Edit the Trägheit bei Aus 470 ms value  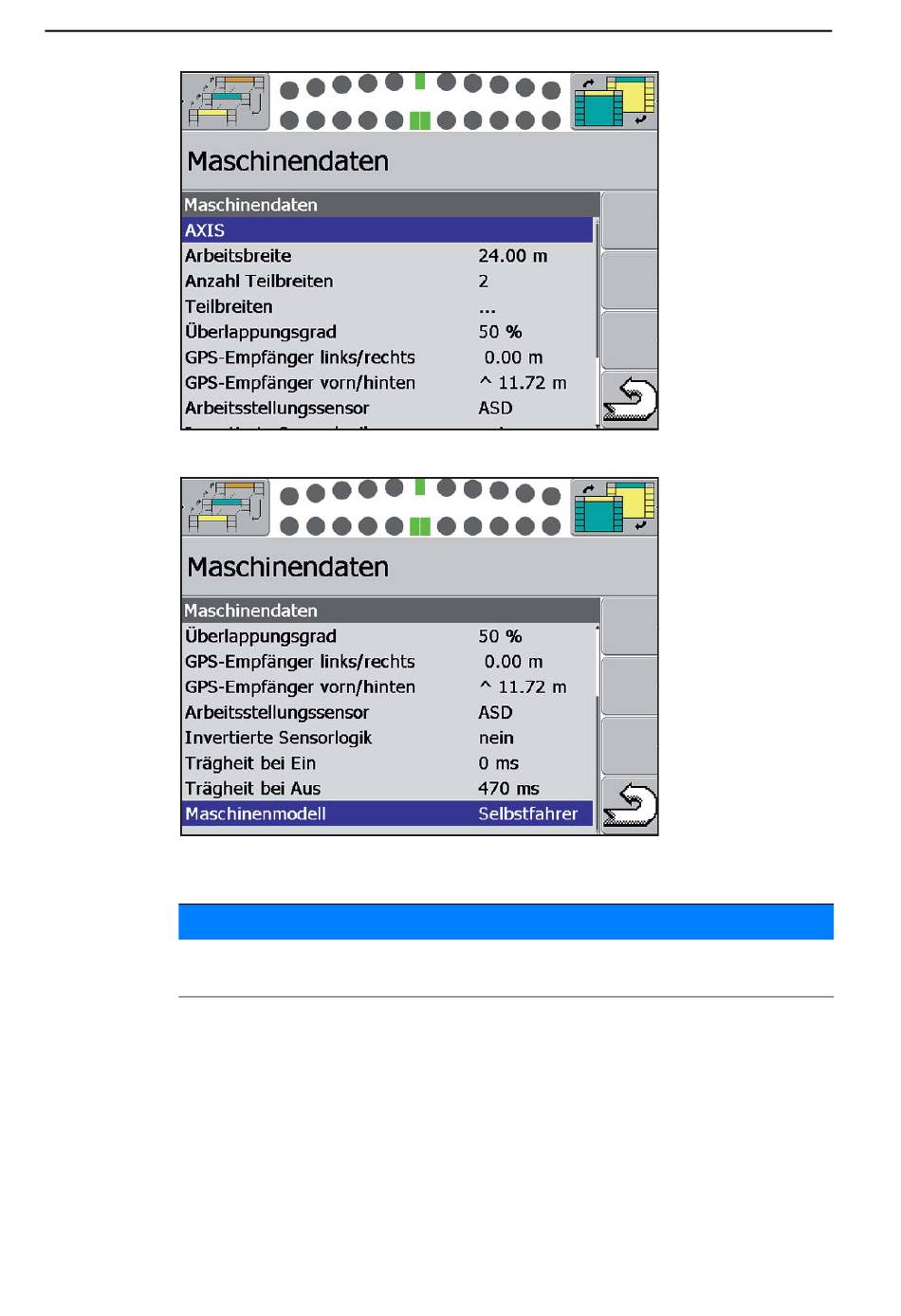coord(508,789)
